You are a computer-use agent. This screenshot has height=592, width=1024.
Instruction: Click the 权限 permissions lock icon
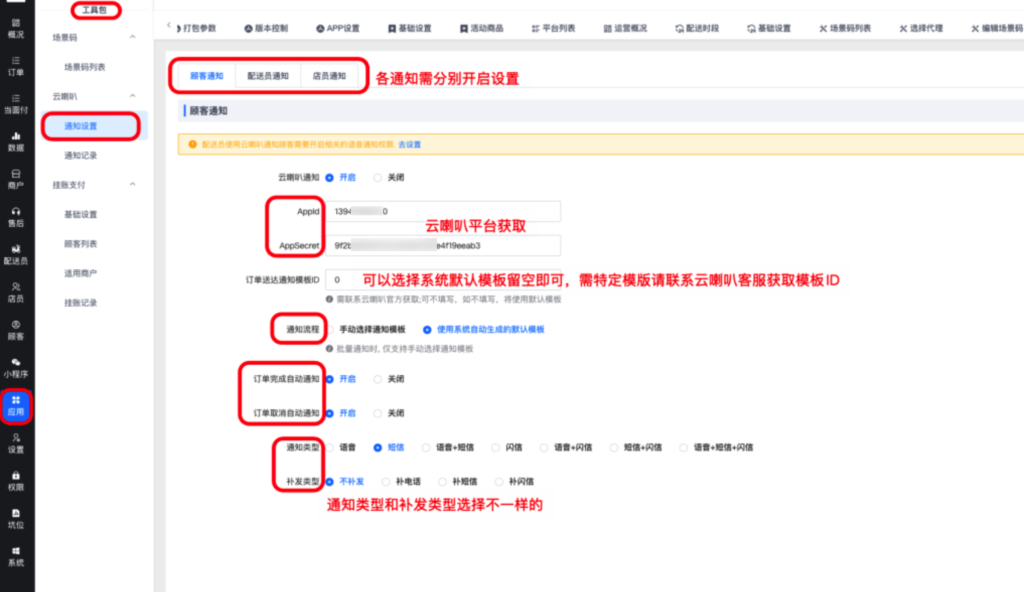tap(16, 480)
